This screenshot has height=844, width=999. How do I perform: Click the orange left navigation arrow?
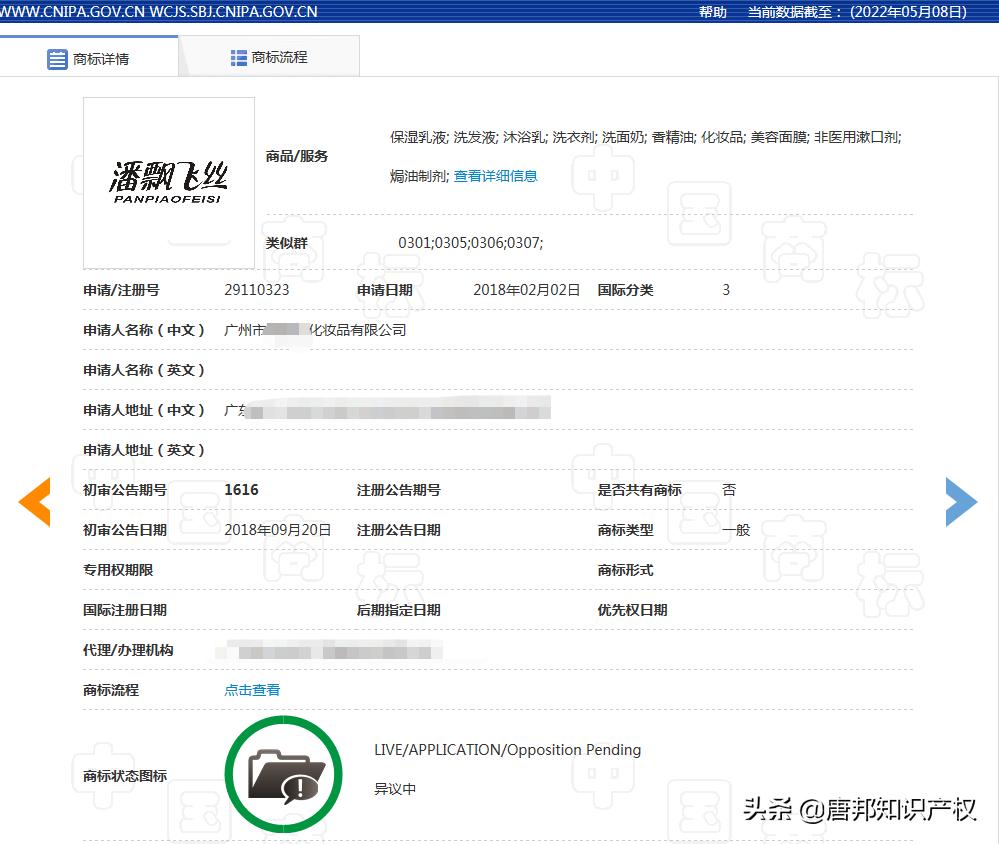point(36,502)
